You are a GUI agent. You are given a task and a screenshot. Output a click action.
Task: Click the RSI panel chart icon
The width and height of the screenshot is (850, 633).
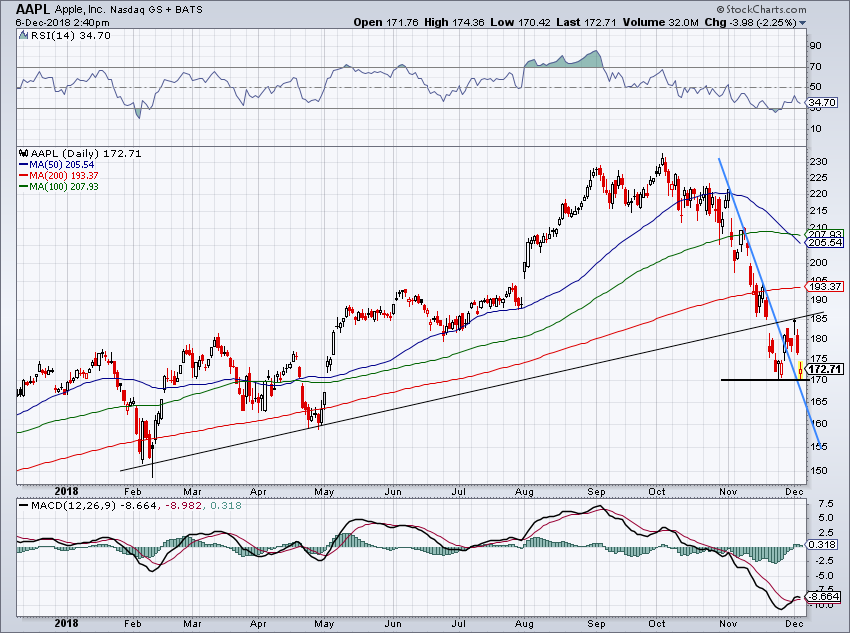click(23, 35)
